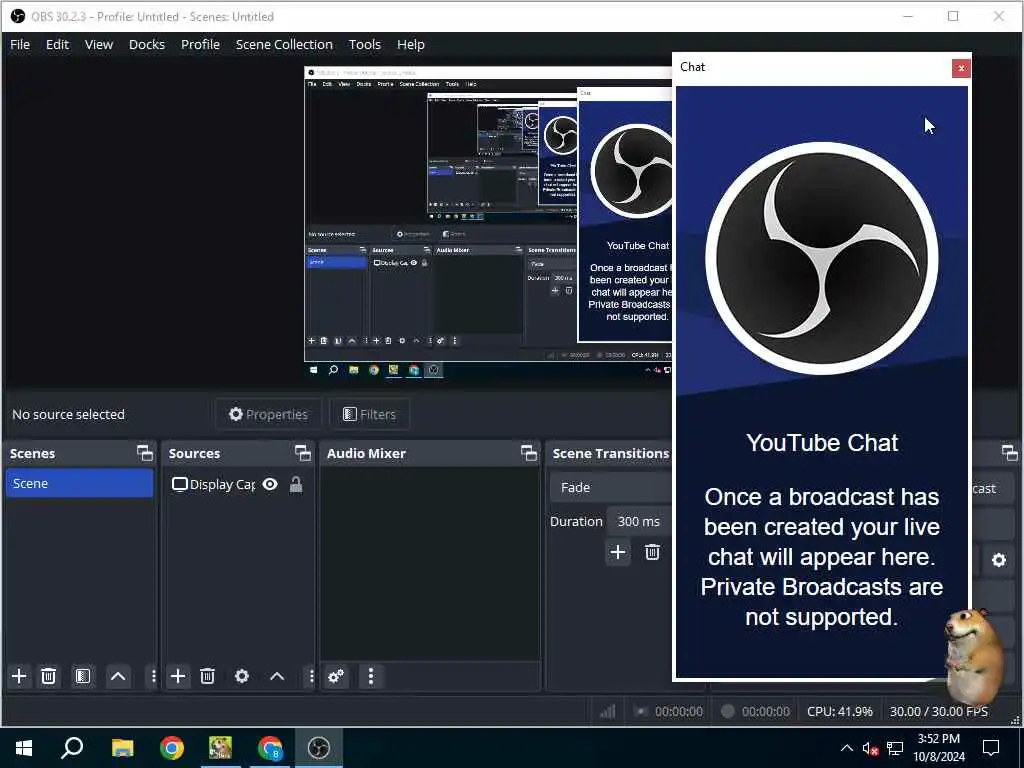Open source properties gear in Sources dock
The width and height of the screenshot is (1024, 768).
(242, 676)
